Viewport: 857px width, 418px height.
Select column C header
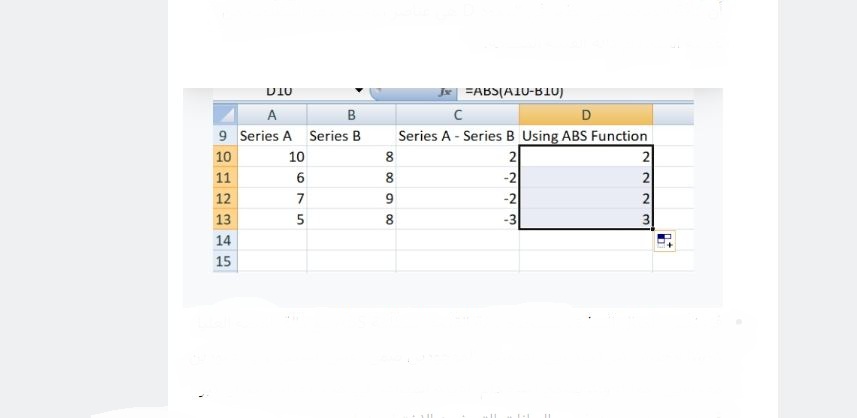(457, 114)
